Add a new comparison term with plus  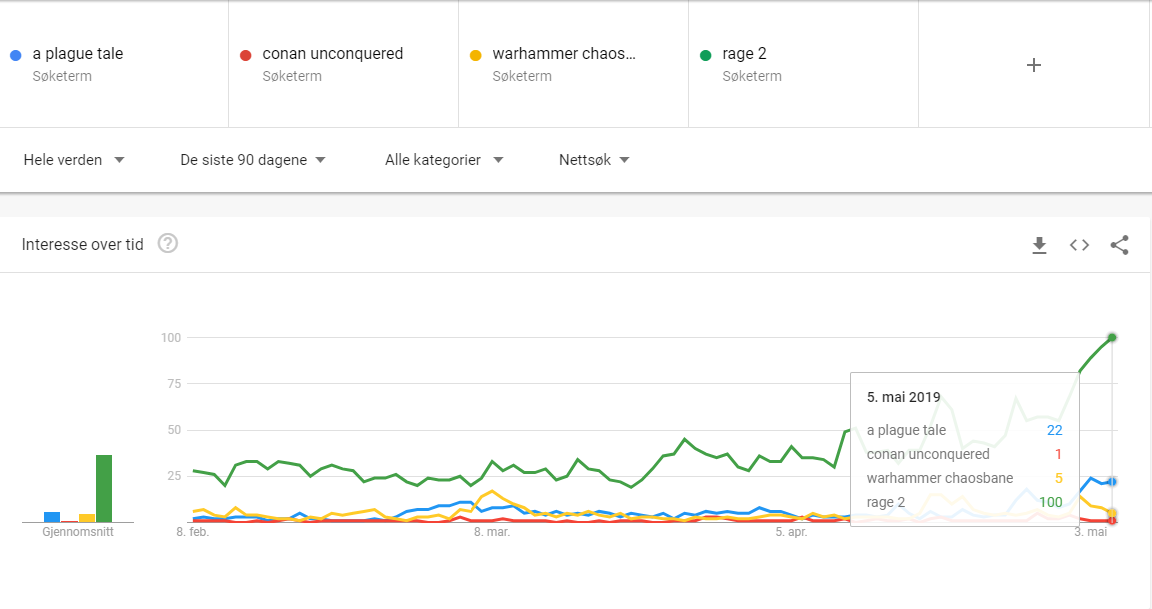[1034, 65]
